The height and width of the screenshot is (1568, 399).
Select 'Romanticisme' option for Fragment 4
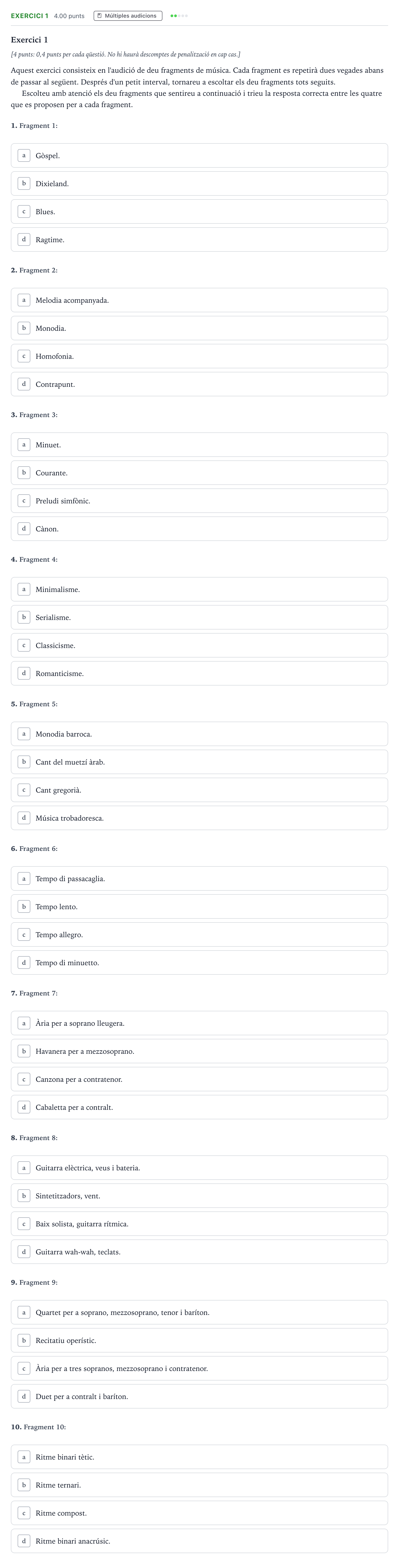pyautogui.click(x=199, y=673)
